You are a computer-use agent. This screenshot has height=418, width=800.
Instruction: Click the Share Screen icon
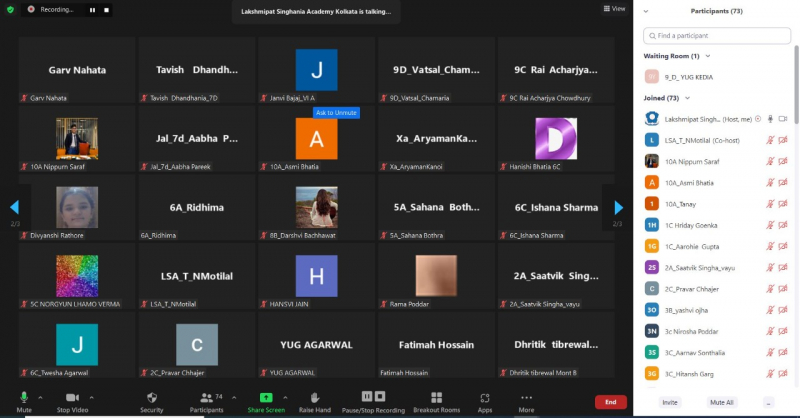[x=266, y=397]
